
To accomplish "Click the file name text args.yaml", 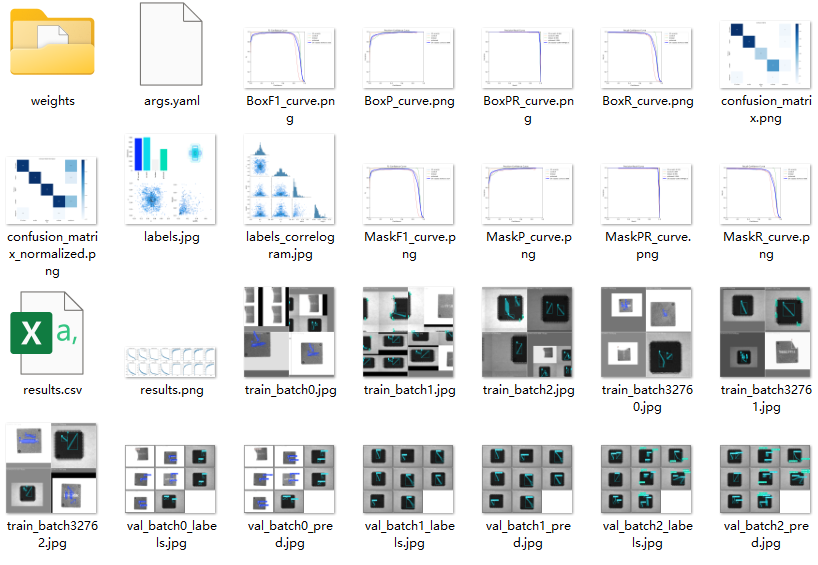I will point(172,101).
